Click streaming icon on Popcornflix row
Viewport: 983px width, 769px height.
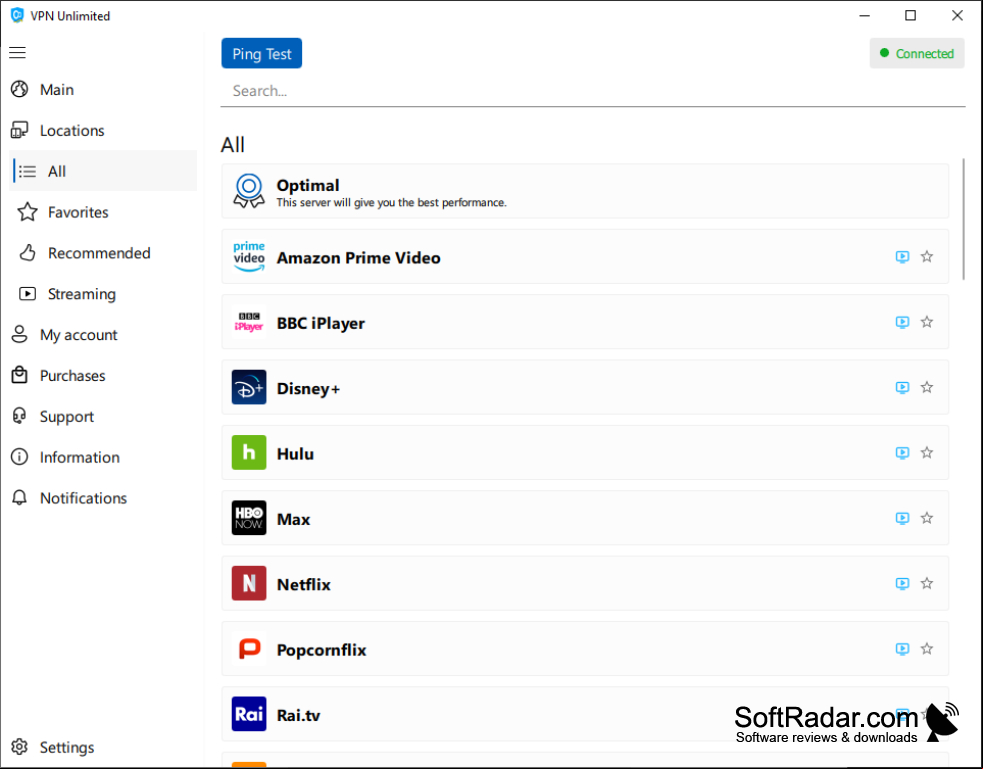point(902,649)
